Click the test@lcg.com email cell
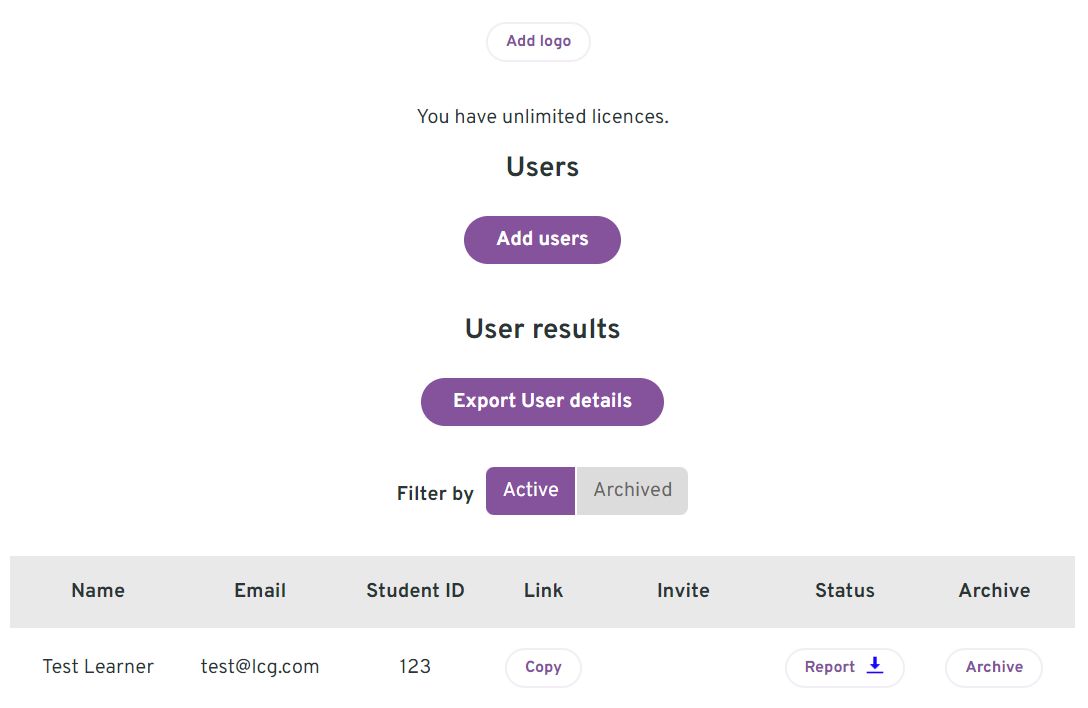This screenshot has width=1088, height=708. pos(260,667)
